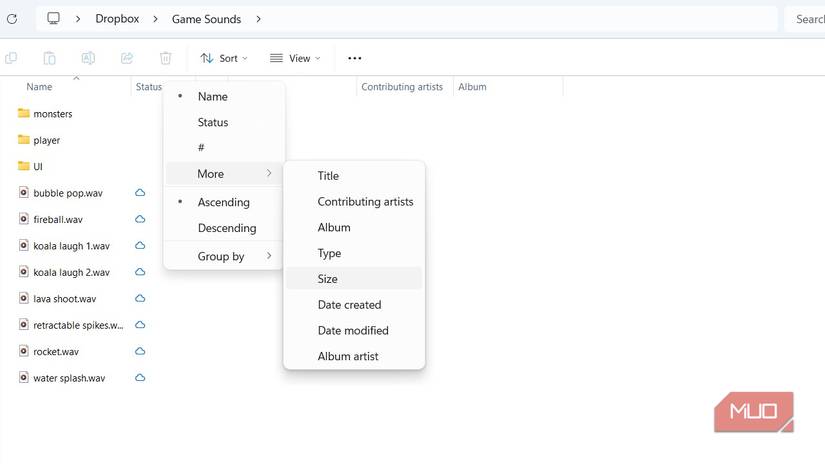
Task: Click the Name column header
Action: point(39,87)
